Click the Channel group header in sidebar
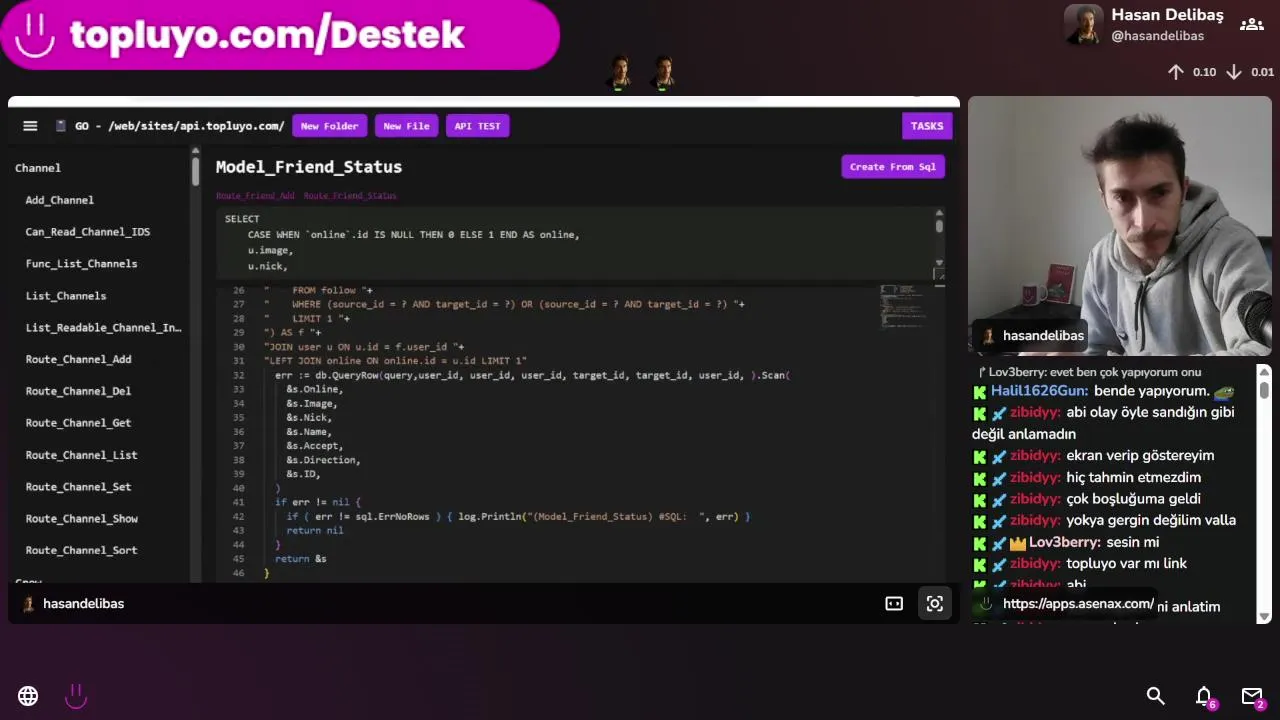 [38, 168]
